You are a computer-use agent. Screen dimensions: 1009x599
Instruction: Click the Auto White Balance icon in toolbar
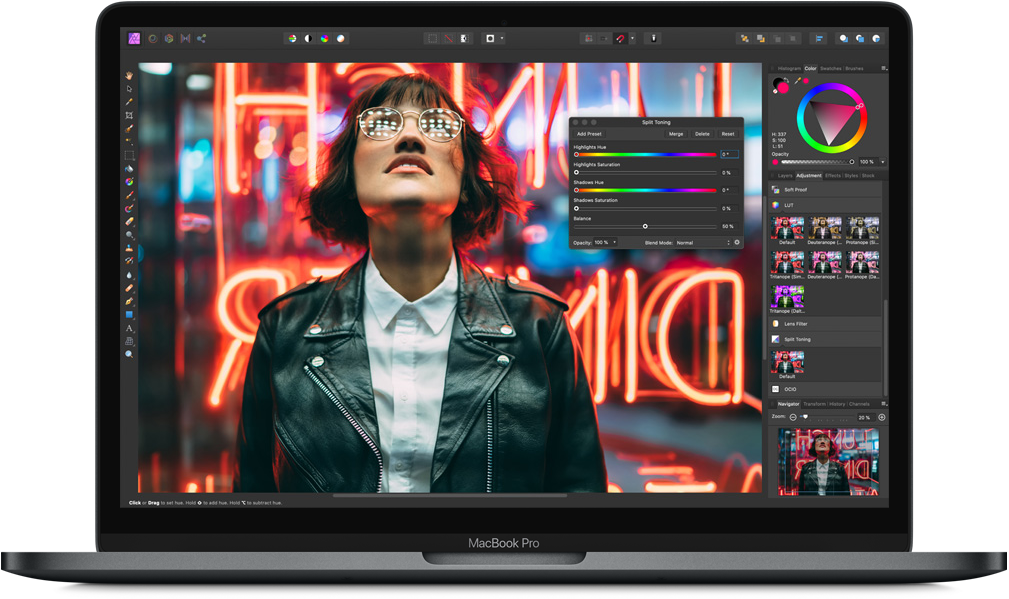point(341,38)
